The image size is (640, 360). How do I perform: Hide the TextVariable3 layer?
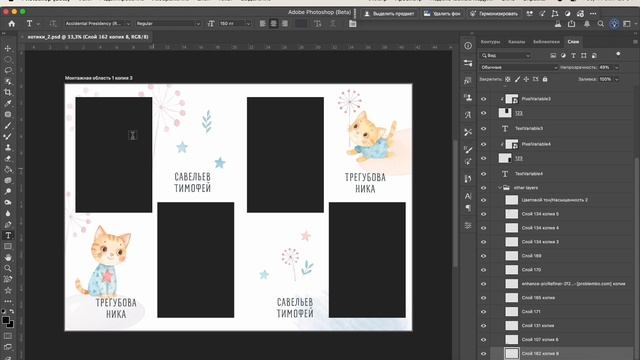tap(484, 129)
